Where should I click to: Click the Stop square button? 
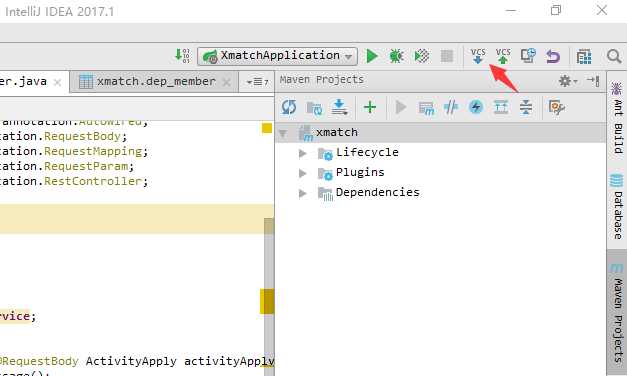pos(447,56)
